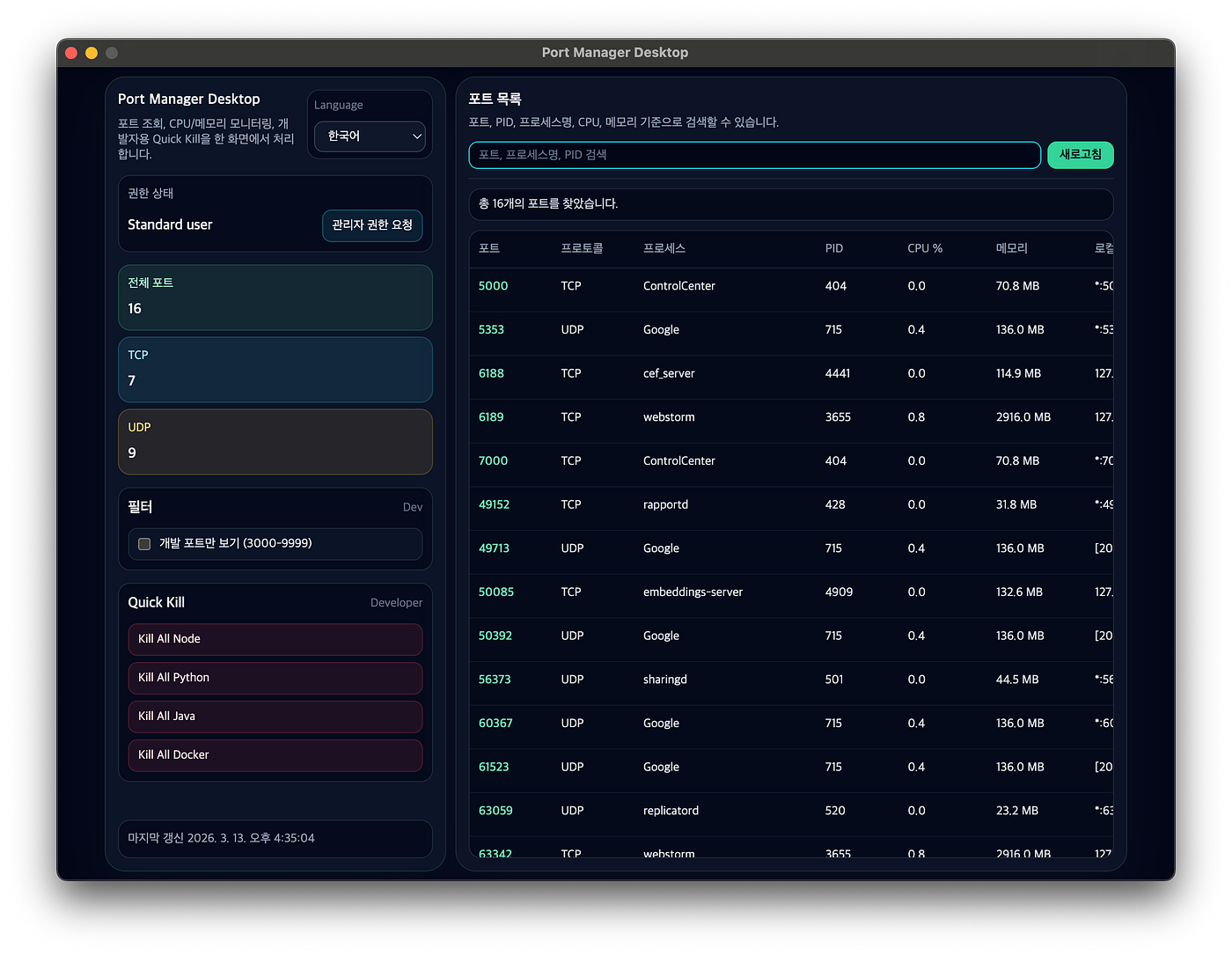This screenshot has width=1232, height=956.
Task: Select port 6188 in the table
Action: (x=491, y=373)
